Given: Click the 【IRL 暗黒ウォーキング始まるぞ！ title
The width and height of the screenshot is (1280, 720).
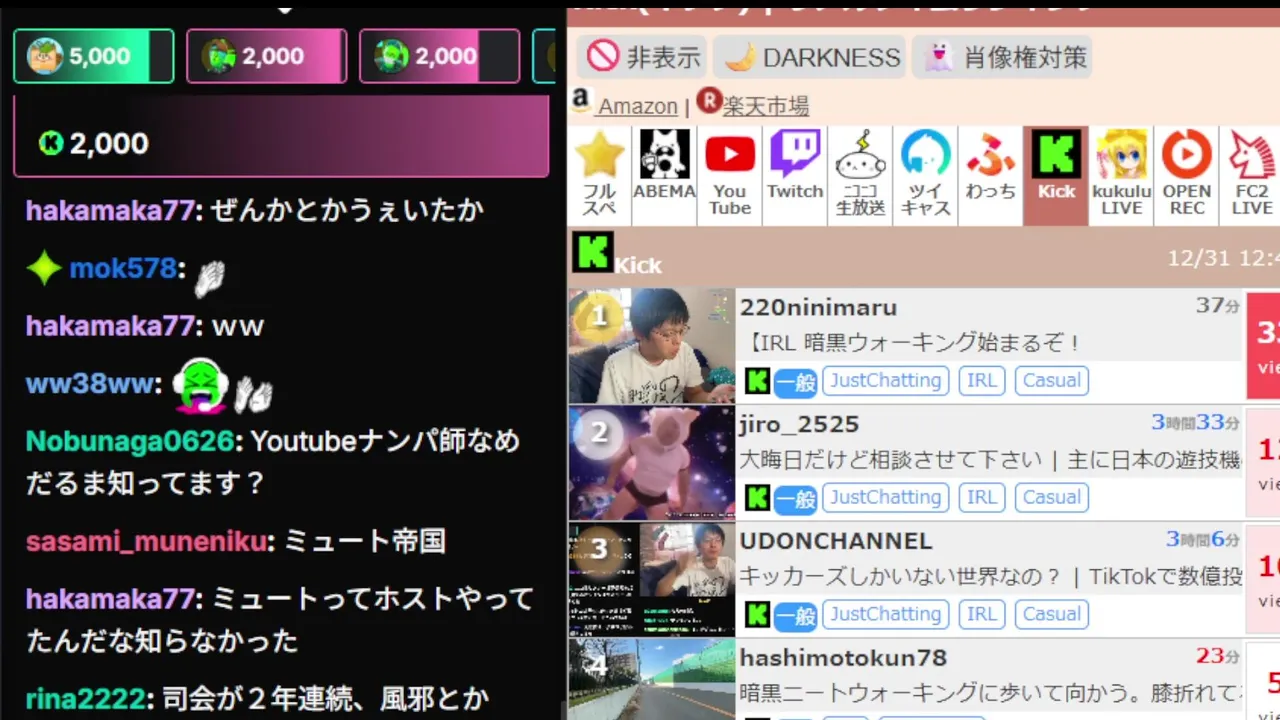Looking at the screenshot, I should 912,344.
